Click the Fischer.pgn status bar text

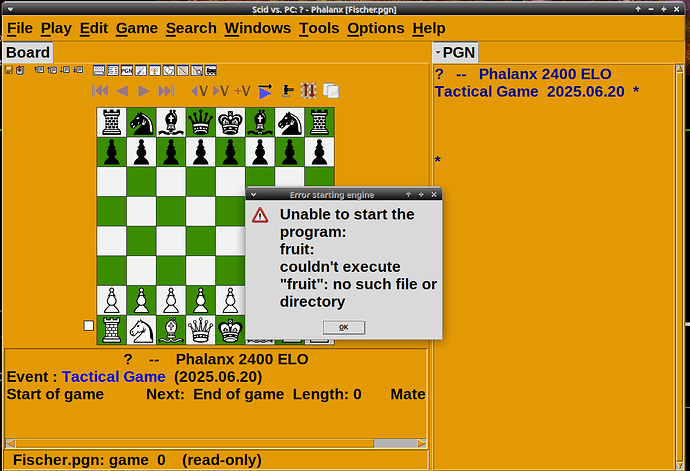137,460
